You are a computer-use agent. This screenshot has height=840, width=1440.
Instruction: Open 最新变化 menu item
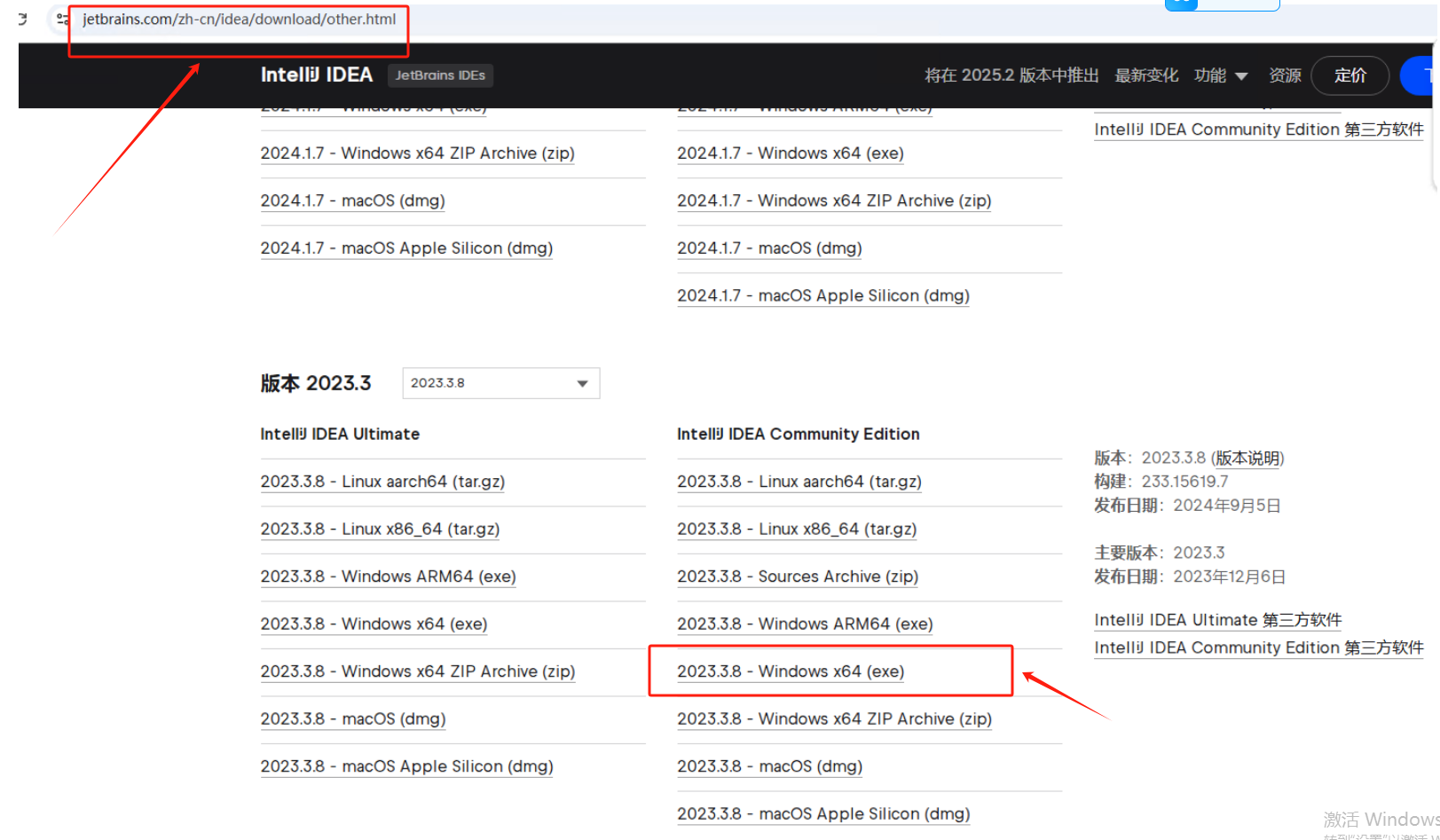click(x=1146, y=75)
